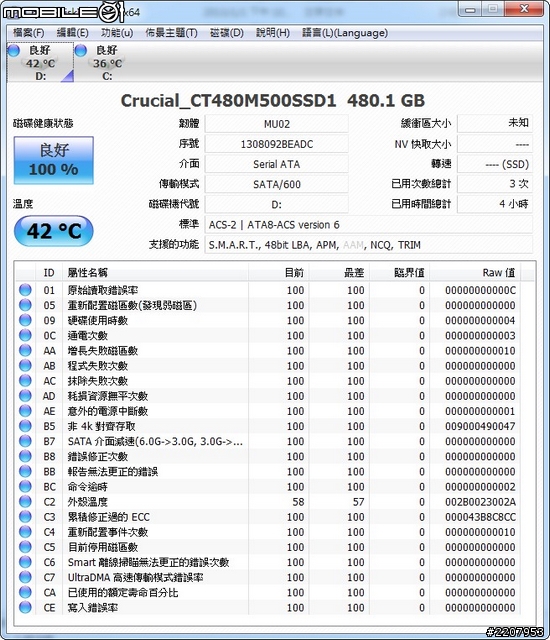Select the C: drive 36 °C tab

coord(107,62)
